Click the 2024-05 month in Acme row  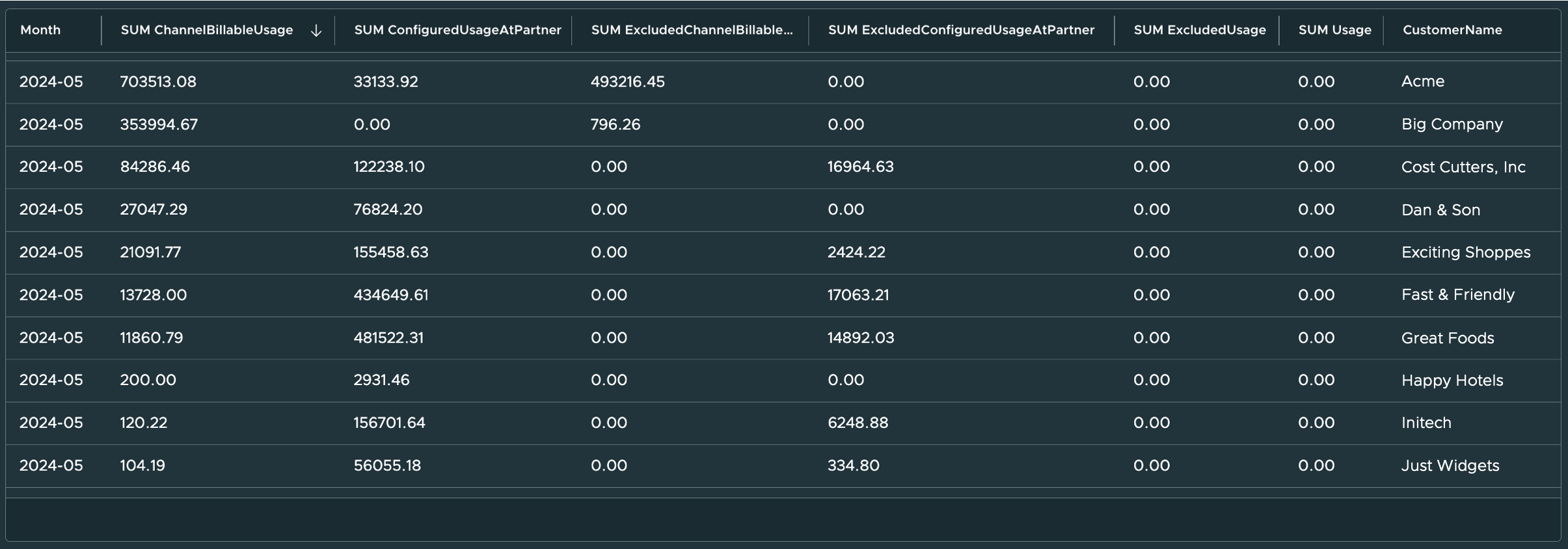click(x=51, y=81)
